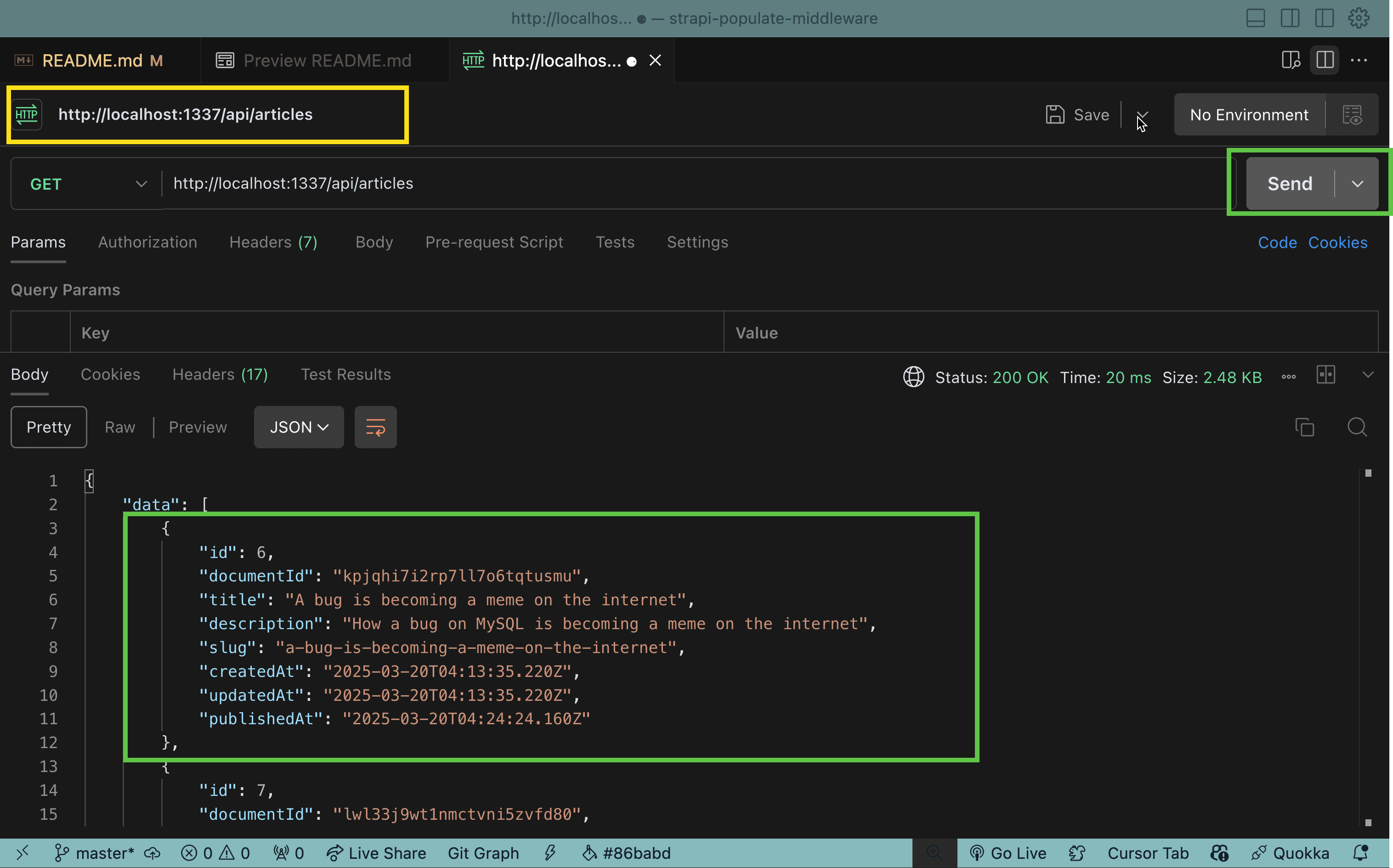
Task: Collapse the response panel chevron
Action: tap(1368, 375)
